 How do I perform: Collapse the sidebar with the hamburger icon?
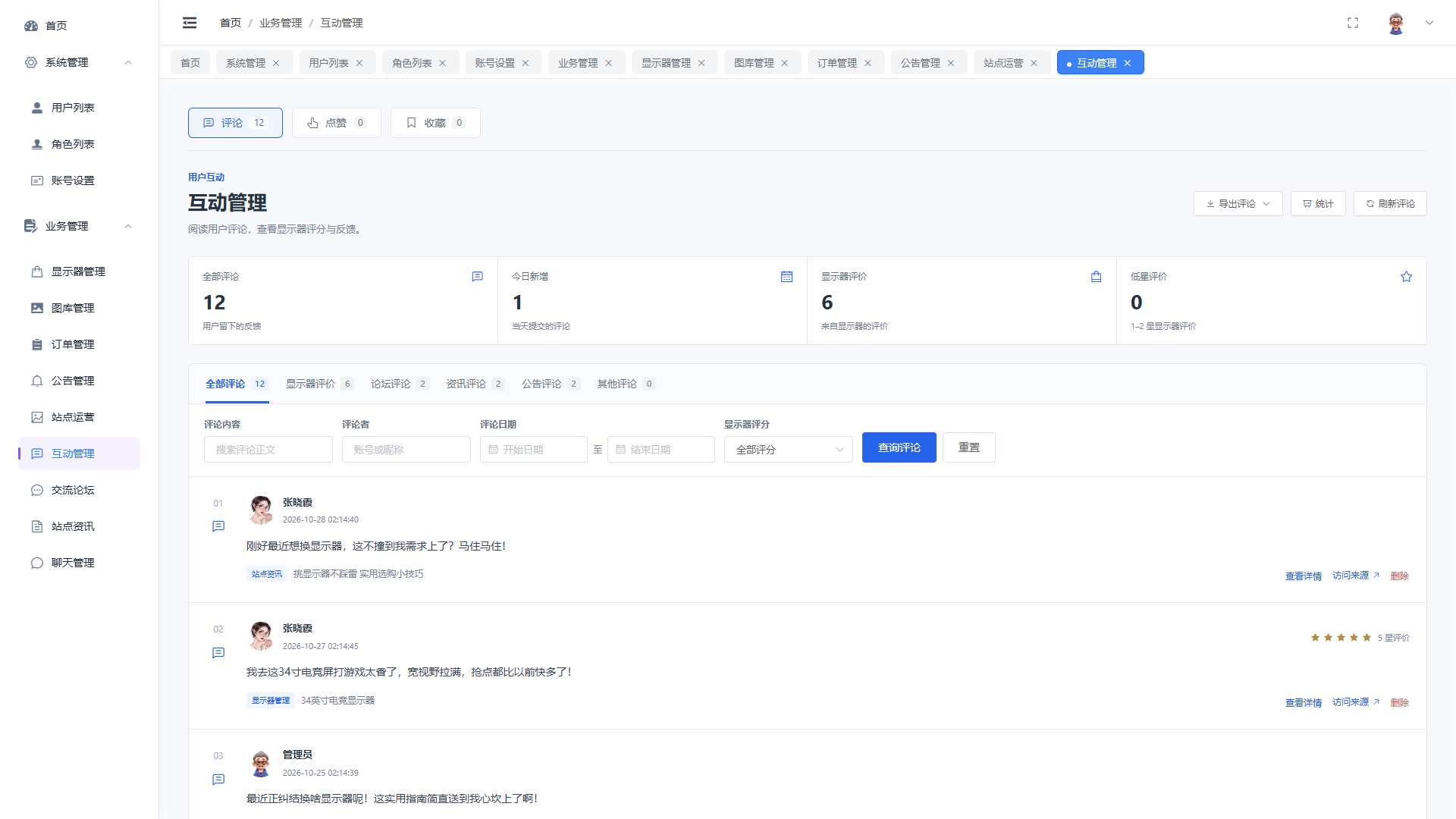pos(190,23)
